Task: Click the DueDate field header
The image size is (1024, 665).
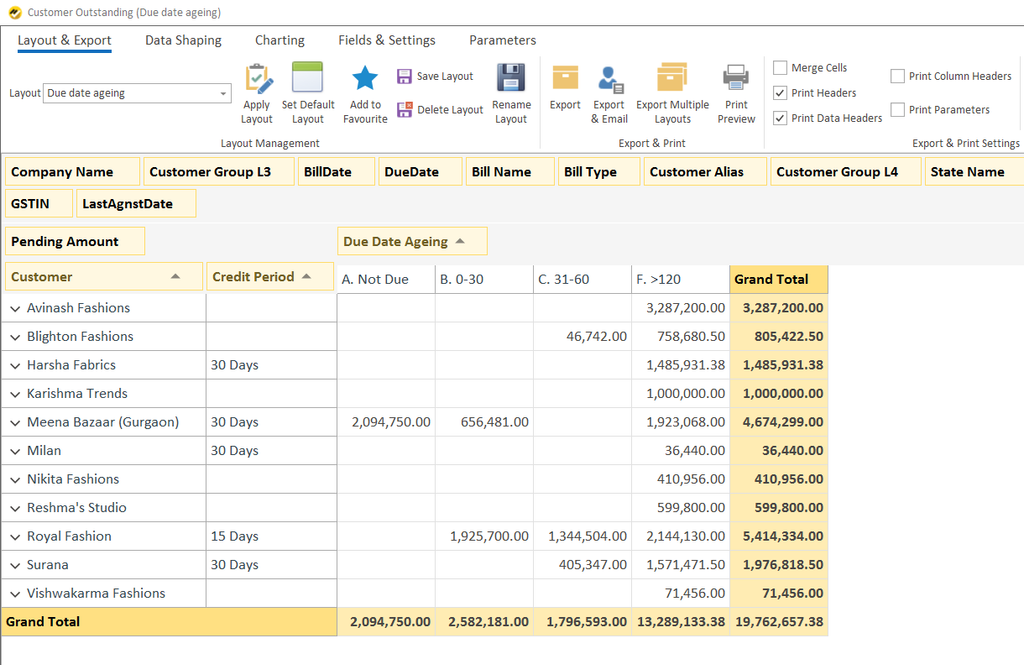Action: [420, 172]
